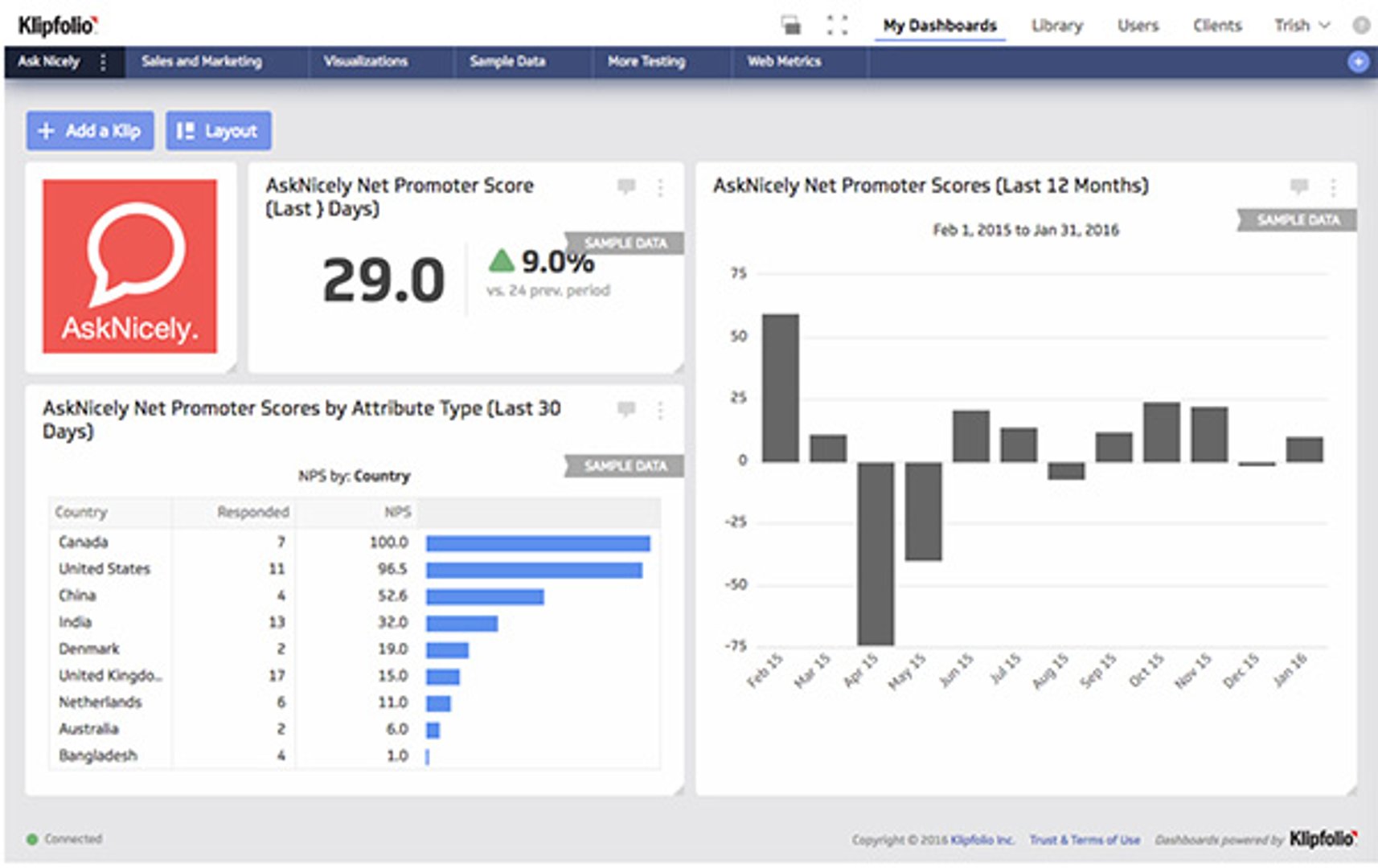Click the date range Feb 1, 2015 label
1378x868 pixels.
click(x=1026, y=230)
